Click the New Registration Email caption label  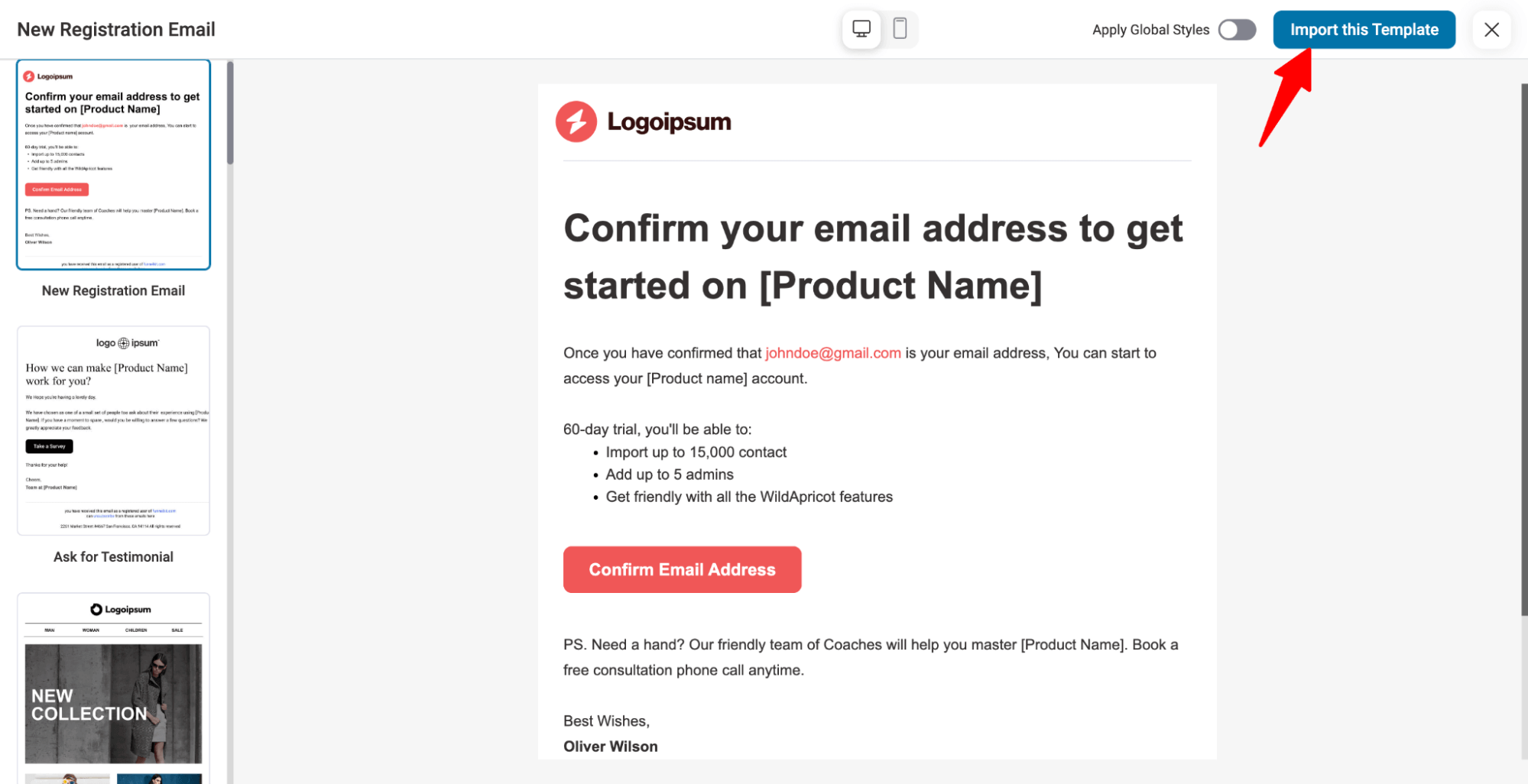tap(113, 291)
